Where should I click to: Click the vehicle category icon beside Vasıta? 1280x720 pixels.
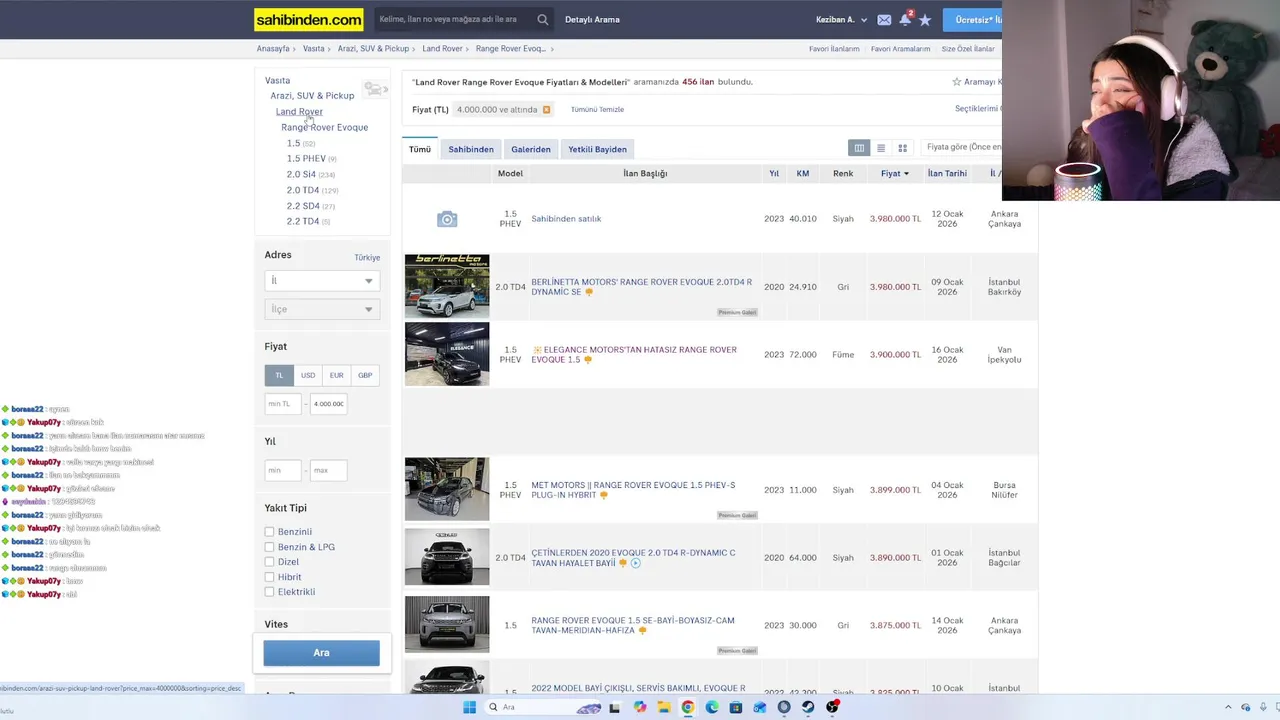(376, 89)
